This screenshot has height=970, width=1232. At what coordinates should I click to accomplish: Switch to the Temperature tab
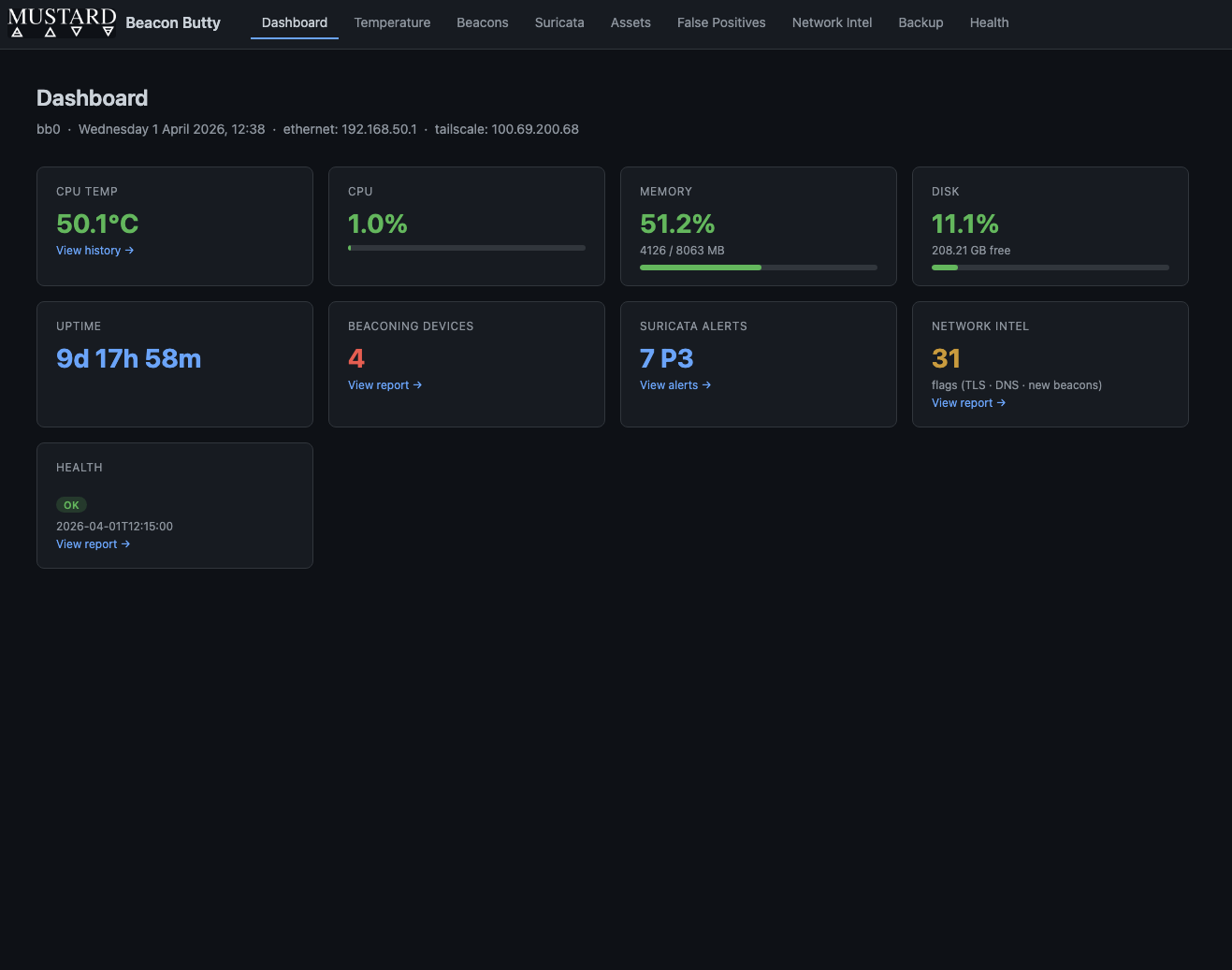392,22
